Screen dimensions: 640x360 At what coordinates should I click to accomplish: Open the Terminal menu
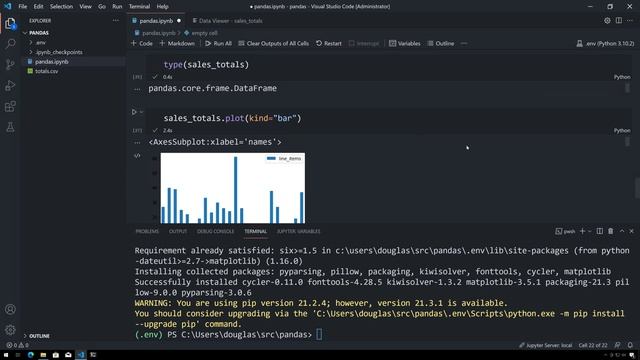coord(139,7)
